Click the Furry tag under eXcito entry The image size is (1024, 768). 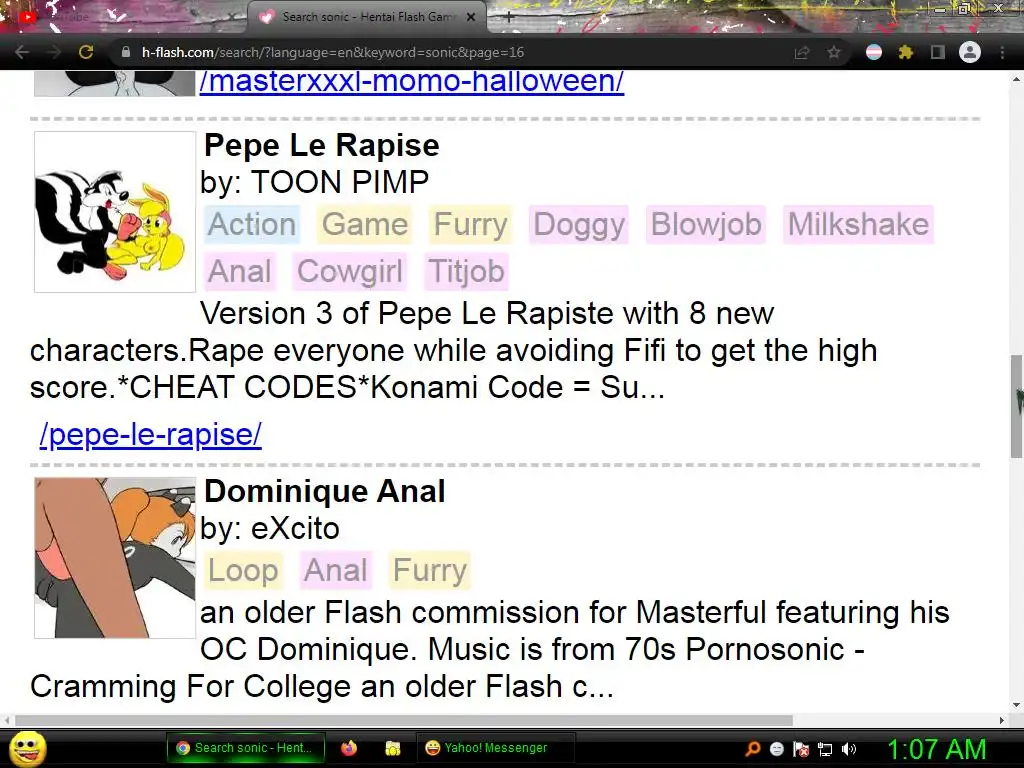coord(430,570)
